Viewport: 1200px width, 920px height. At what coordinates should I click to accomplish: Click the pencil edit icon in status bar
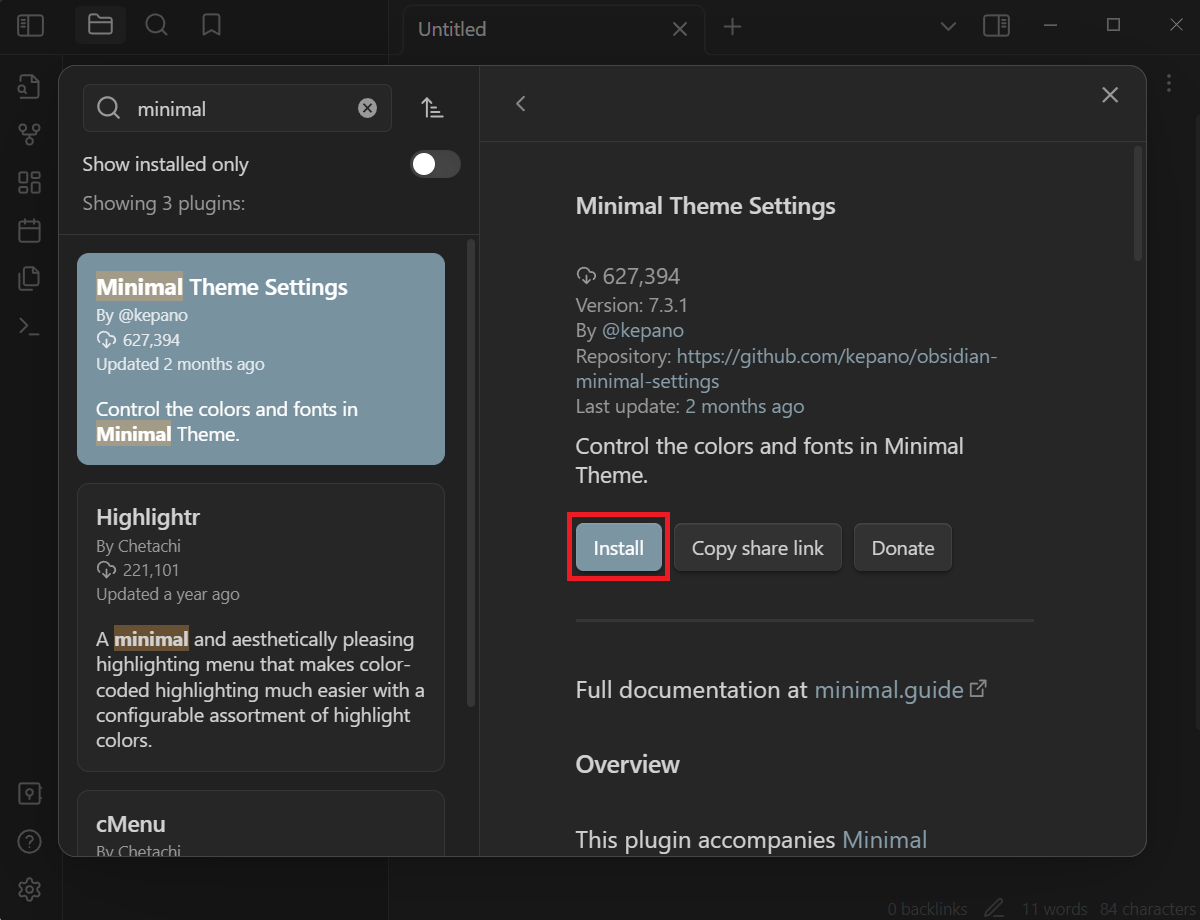993,908
